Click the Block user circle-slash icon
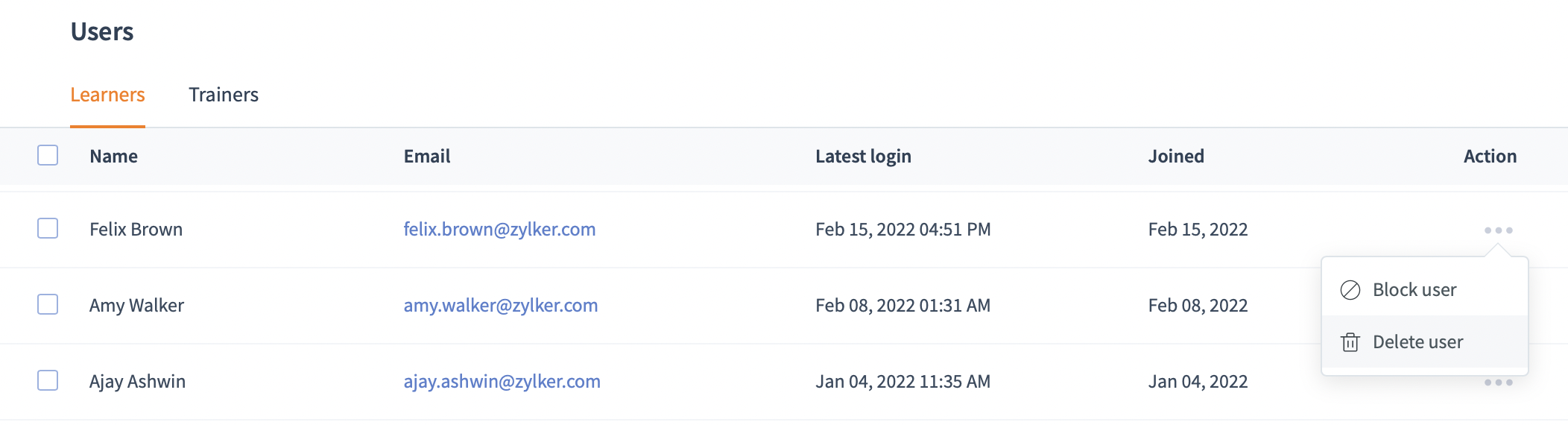 (x=1350, y=290)
